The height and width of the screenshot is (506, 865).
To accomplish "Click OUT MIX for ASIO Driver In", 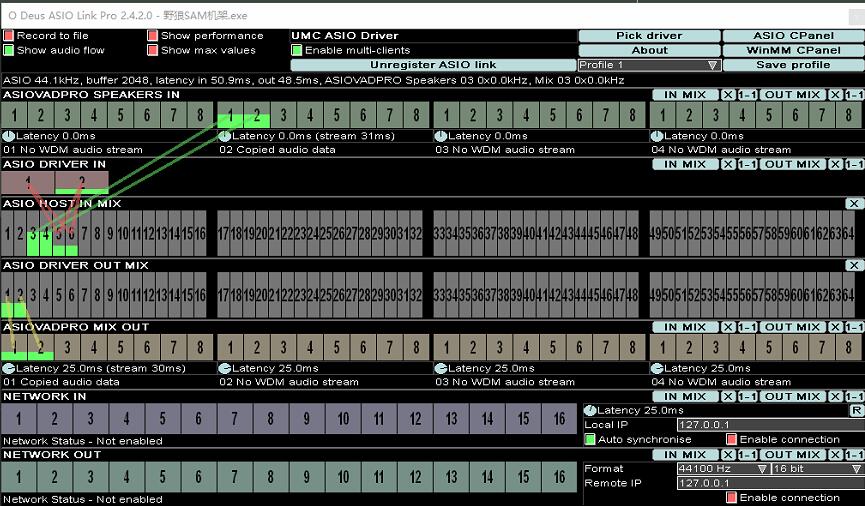I will tap(792, 164).
